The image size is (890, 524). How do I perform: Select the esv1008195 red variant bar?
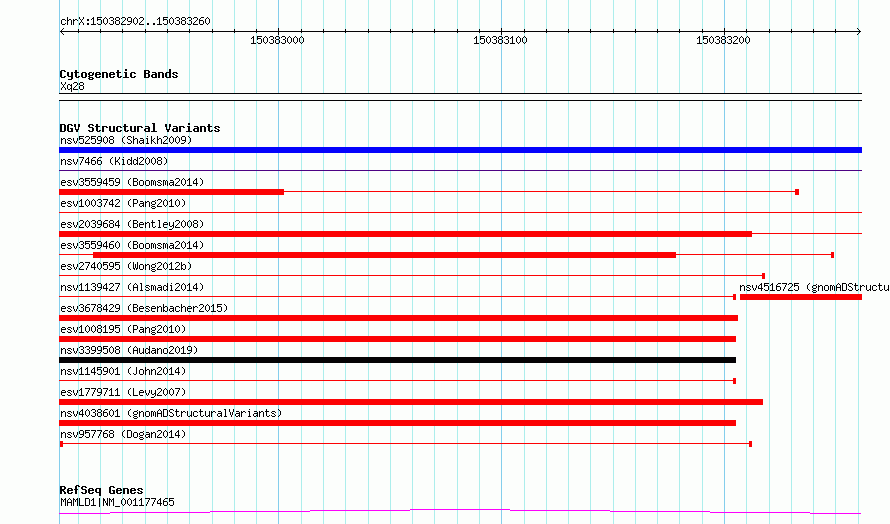click(397, 339)
